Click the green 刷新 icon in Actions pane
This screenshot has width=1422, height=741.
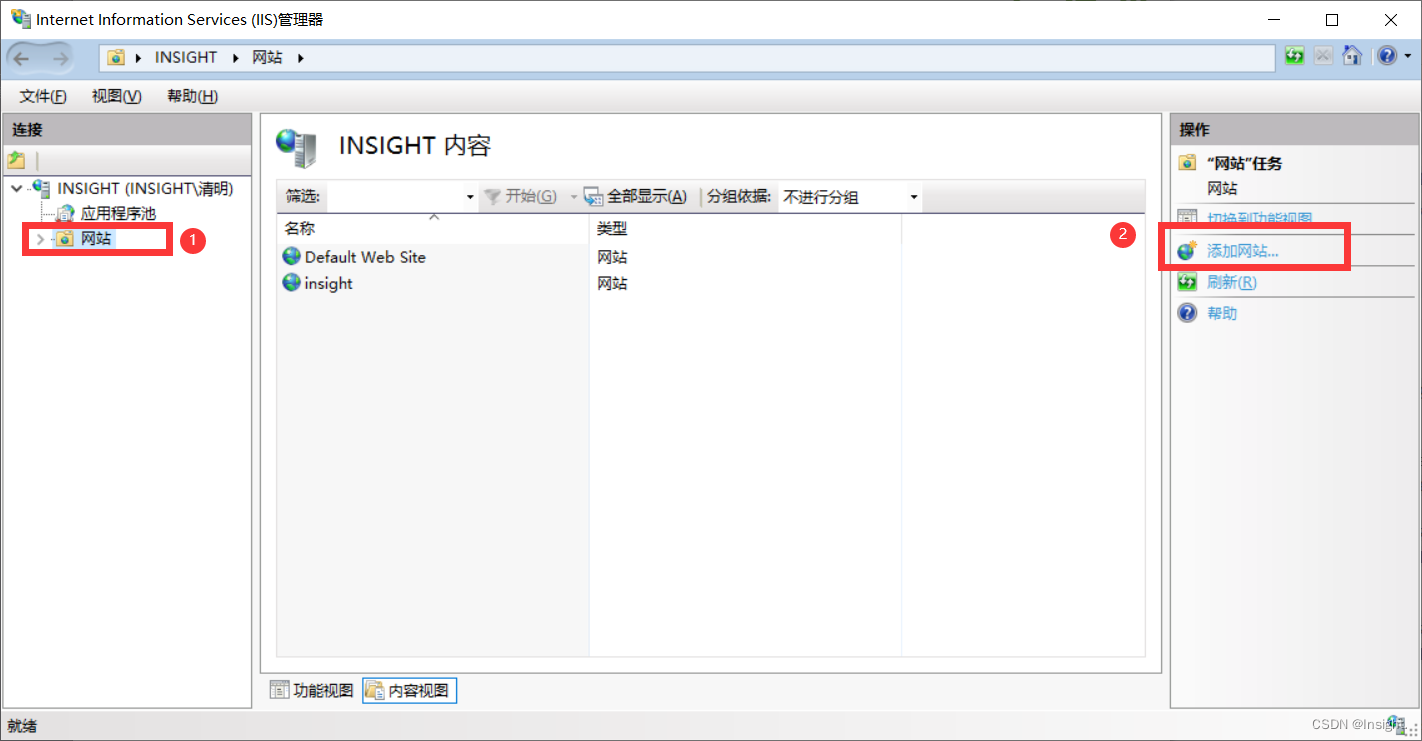[1187, 282]
